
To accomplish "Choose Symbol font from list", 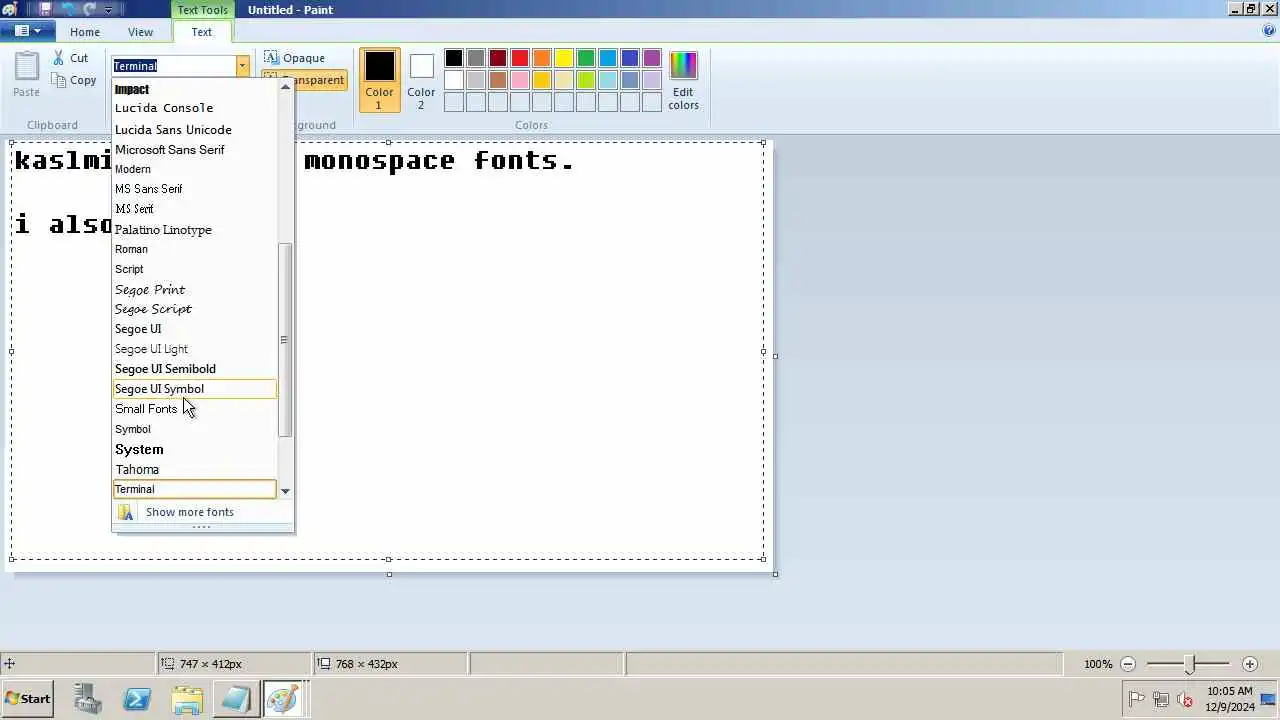I will point(195,429).
